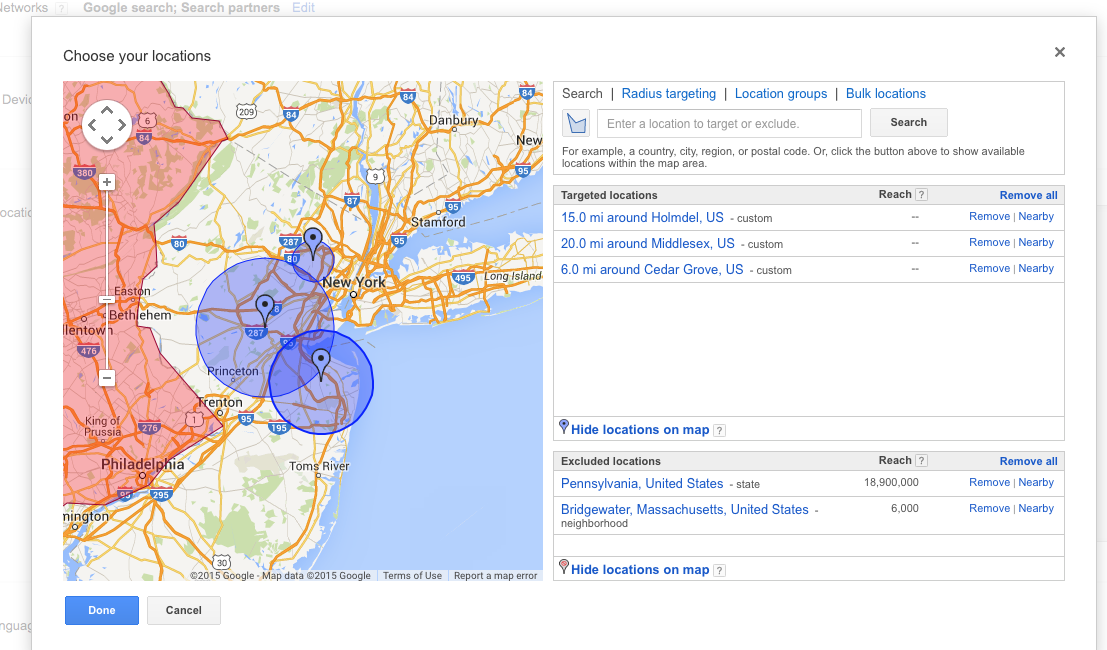This screenshot has height=650, width=1107.
Task: Select the Bulk locations tab
Action: coord(886,94)
